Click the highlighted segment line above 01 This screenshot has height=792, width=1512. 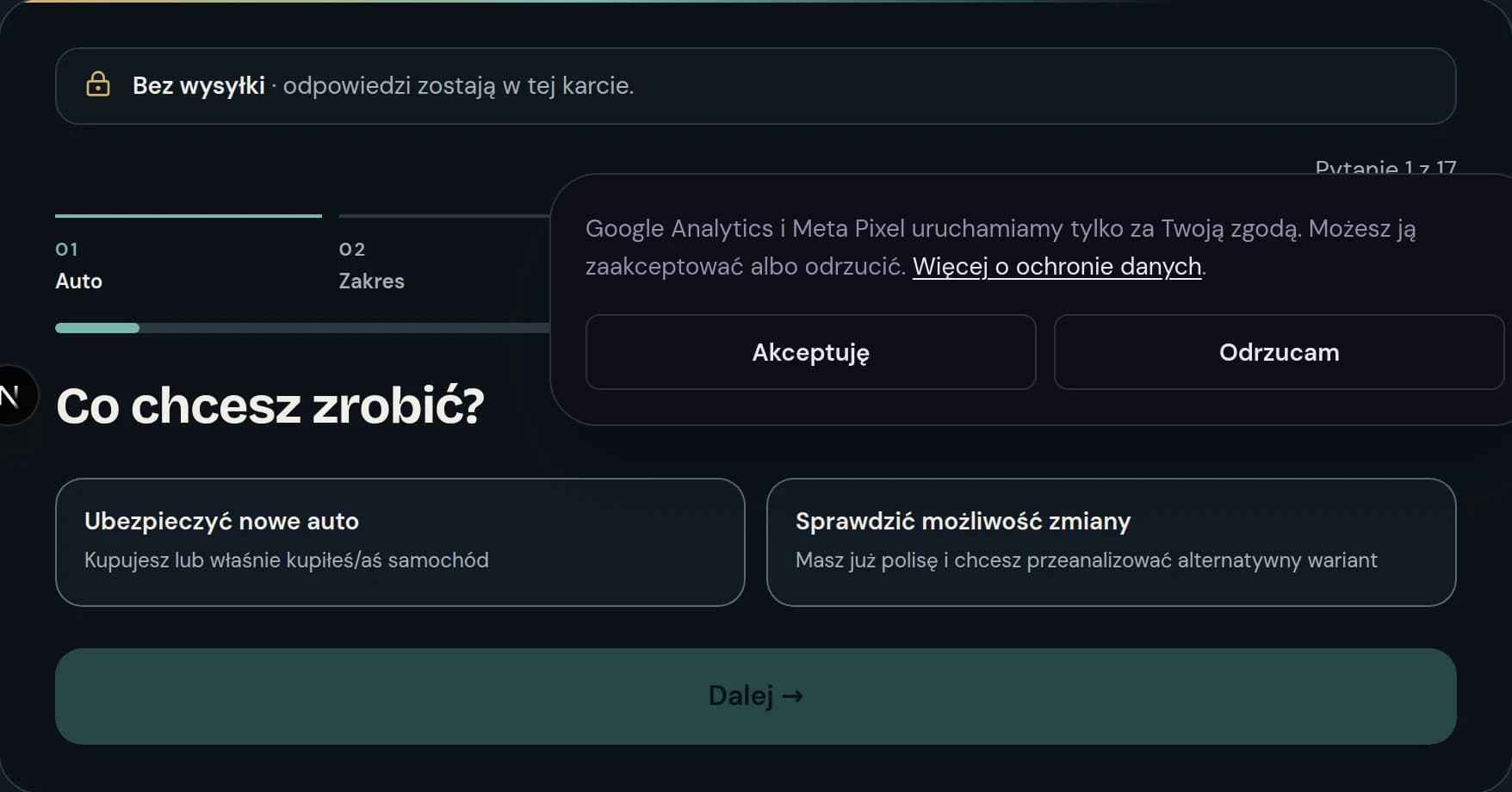189,215
